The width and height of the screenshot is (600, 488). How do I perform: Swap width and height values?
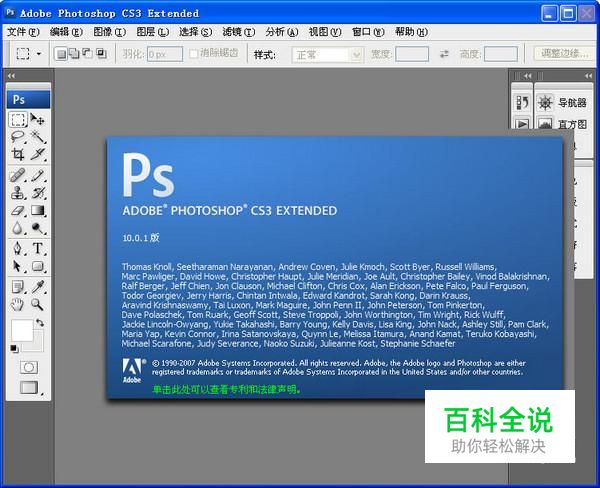[x=444, y=54]
